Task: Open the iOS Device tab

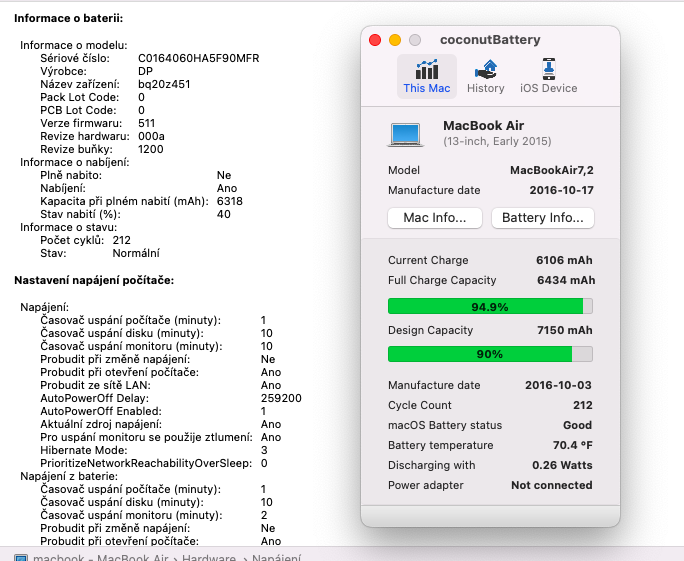Action: click(x=548, y=77)
